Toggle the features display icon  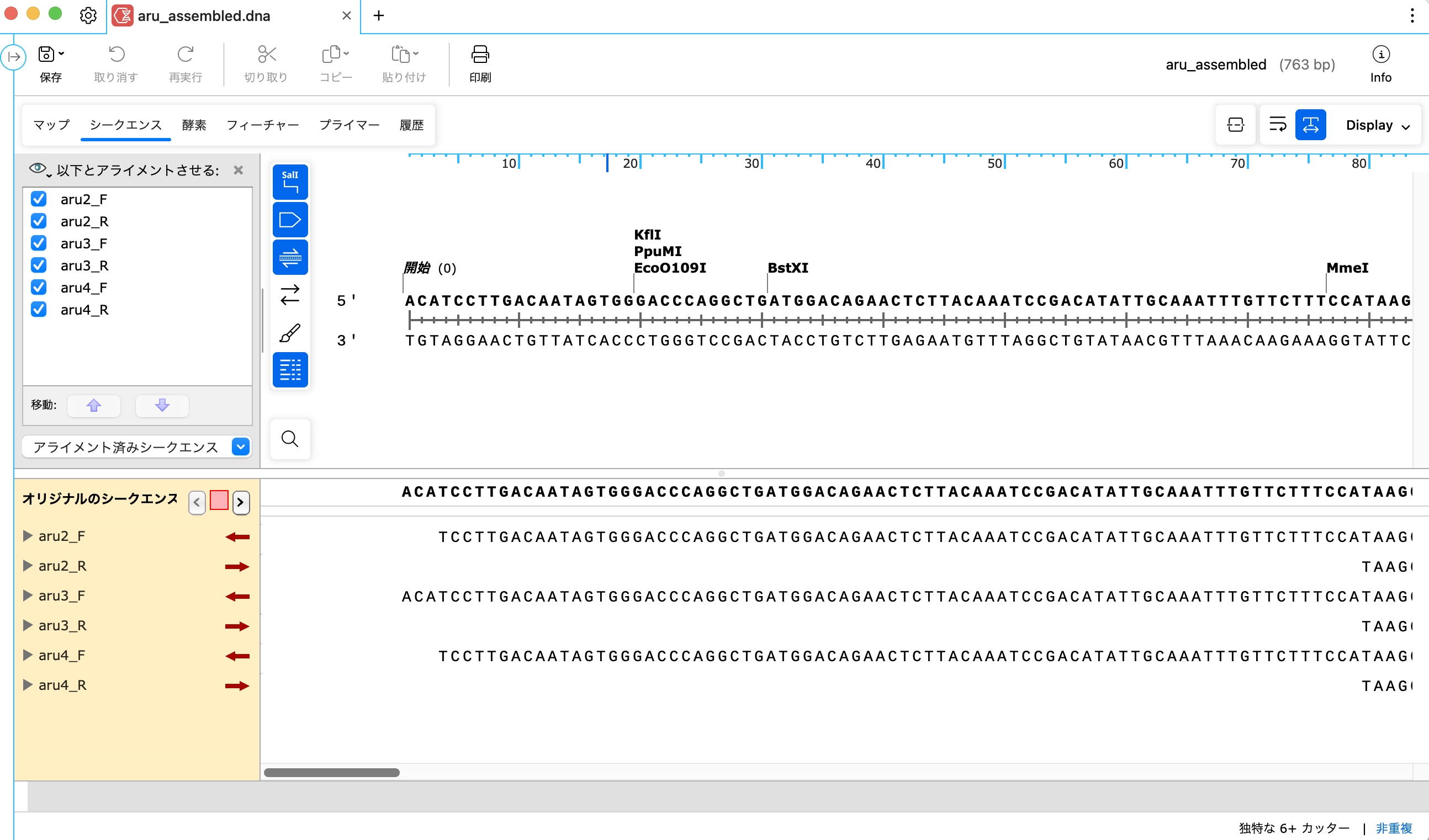coord(290,219)
